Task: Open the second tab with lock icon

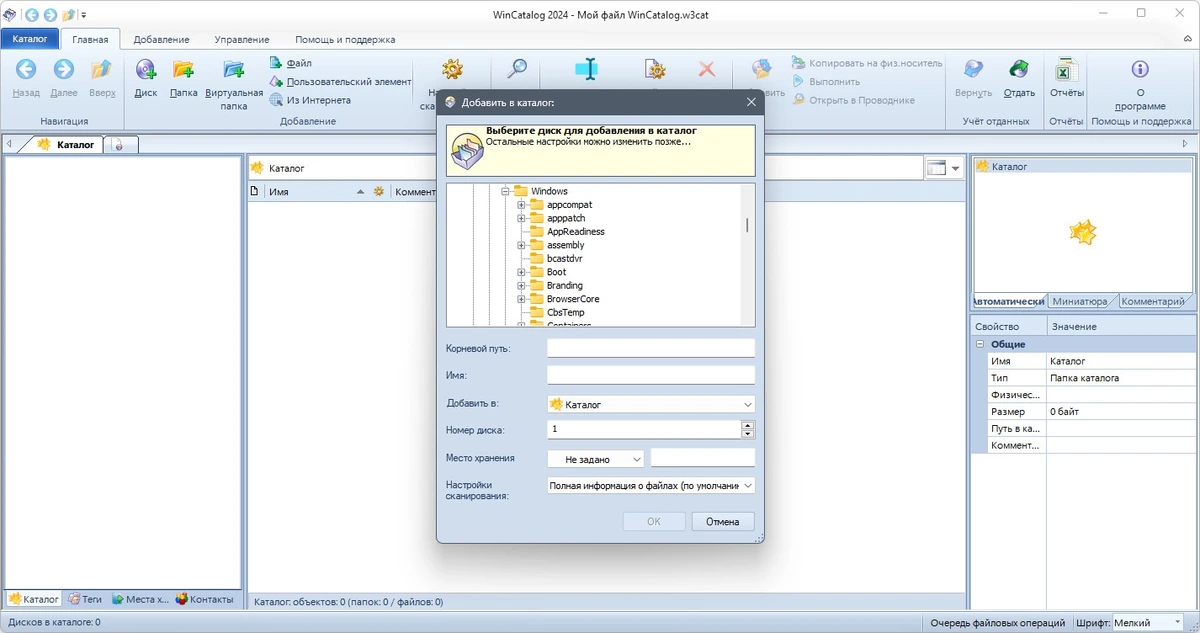Action: [120, 144]
